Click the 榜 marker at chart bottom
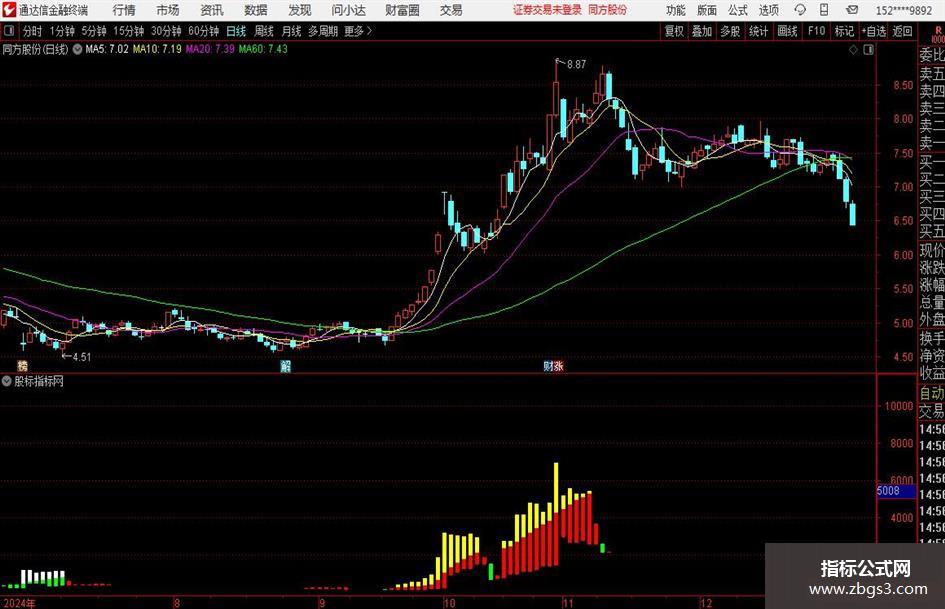Viewport: 945px width, 609px height. [x=22, y=365]
